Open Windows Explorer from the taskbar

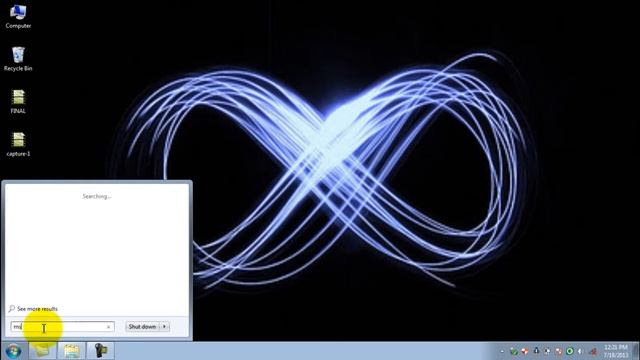[x=71, y=351]
